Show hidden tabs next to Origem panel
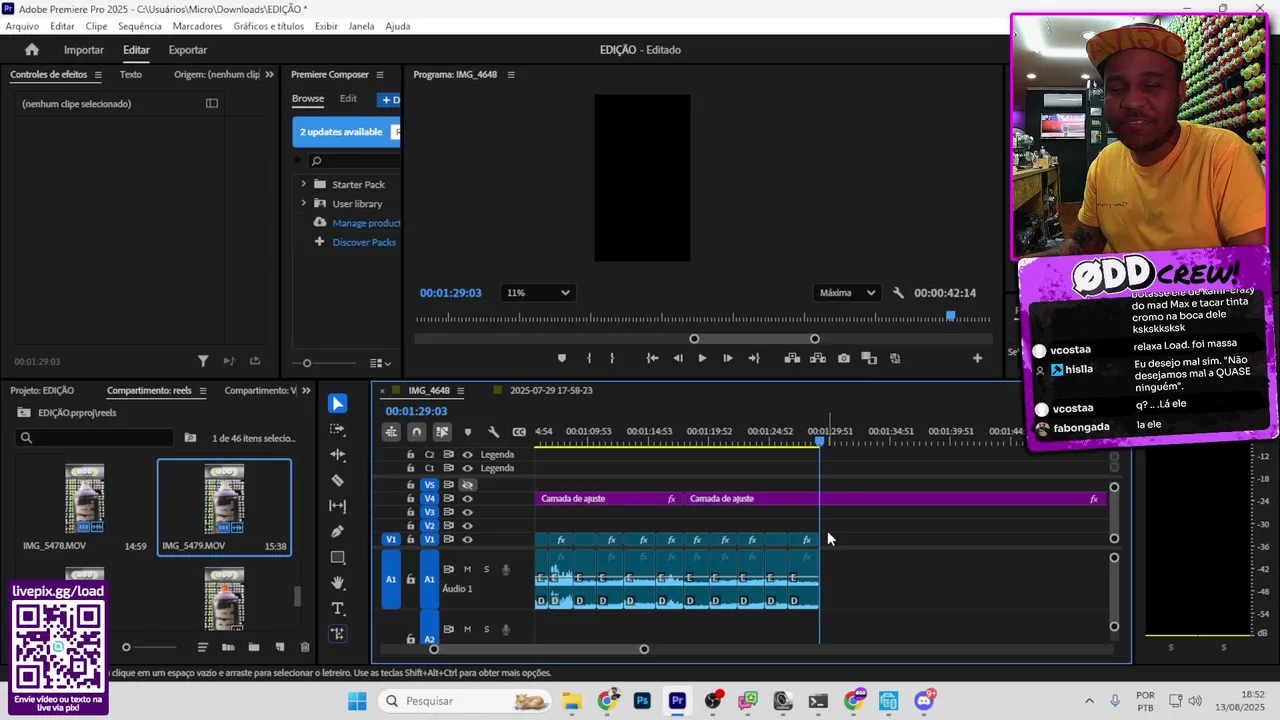This screenshot has width=1280, height=720. click(269, 75)
